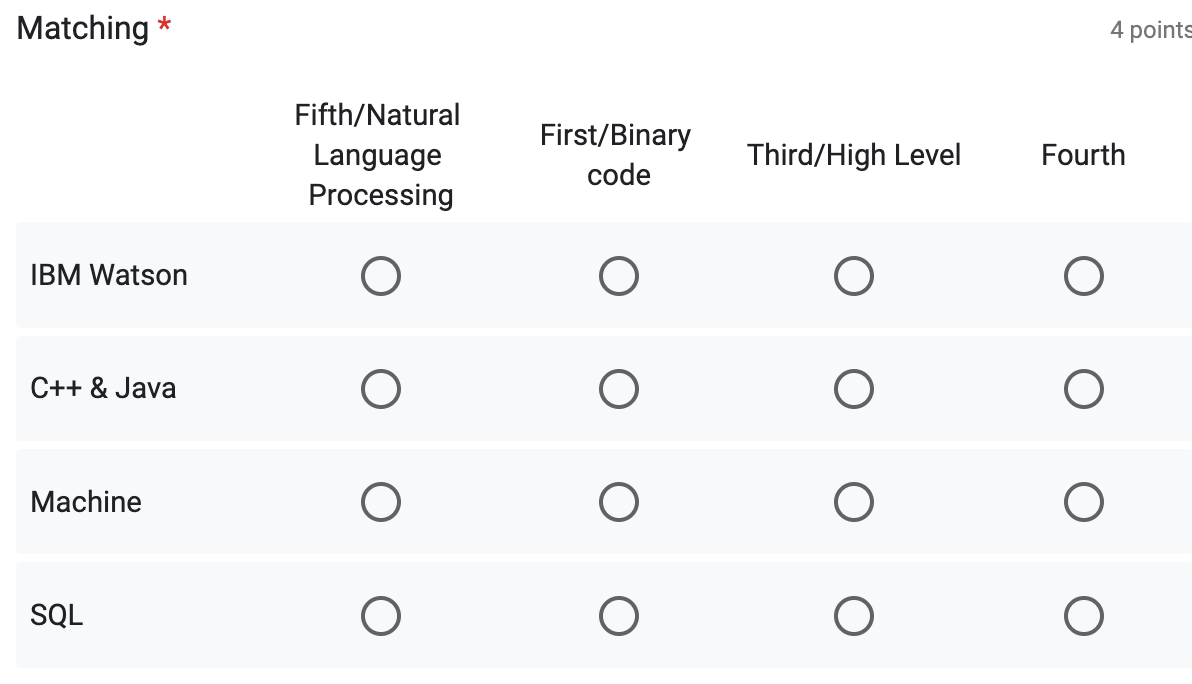The width and height of the screenshot is (1192, 684).
Task: Select First/Binary code for SQL
Action: pyautogui.click(x=619, y=615)
